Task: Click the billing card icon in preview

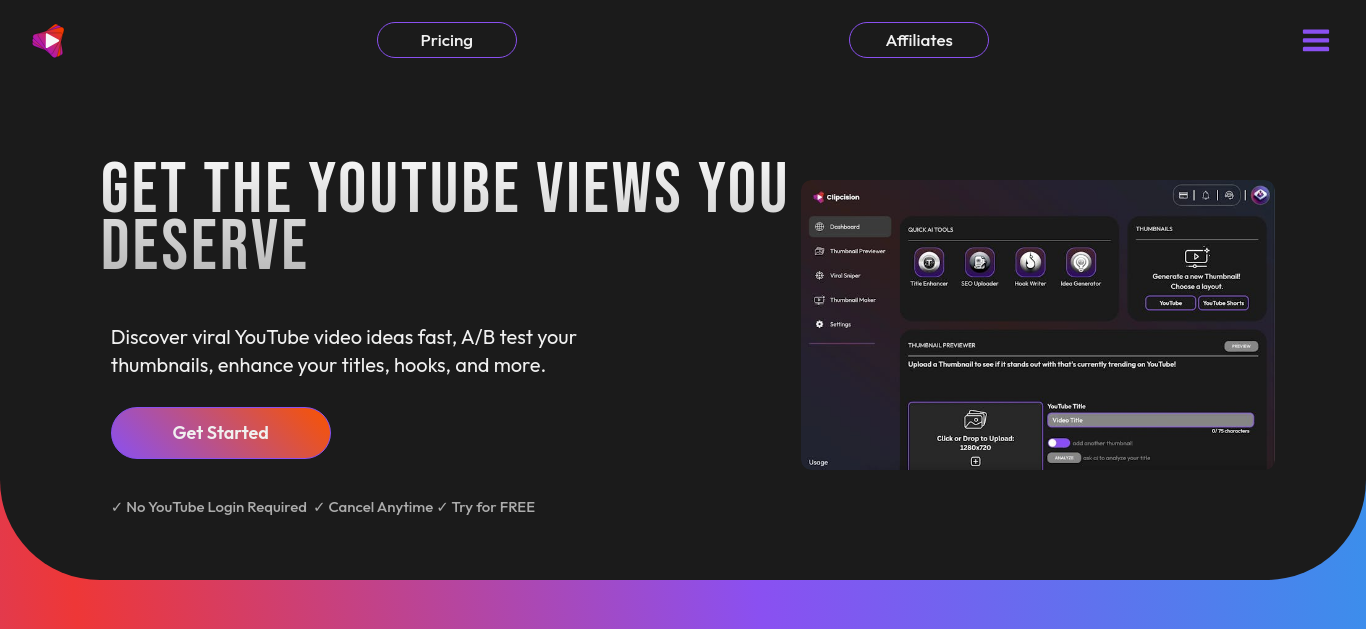Action: (1184, 195)
